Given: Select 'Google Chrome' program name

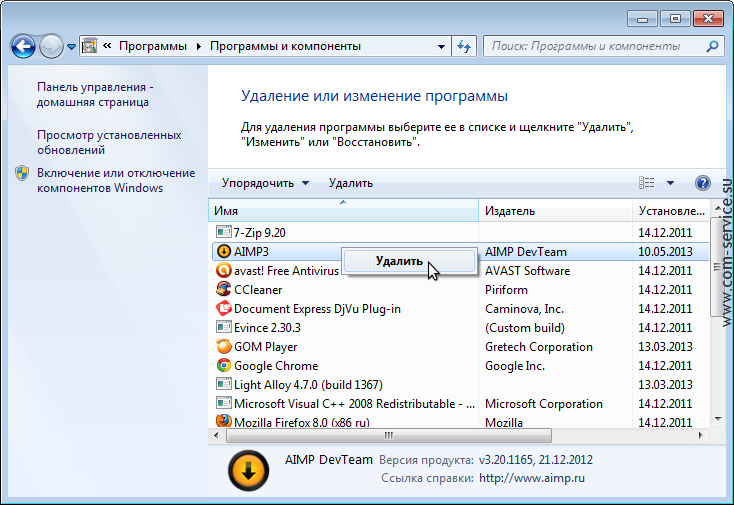Looking at the screenshot, I should click(x=276, y=366).
